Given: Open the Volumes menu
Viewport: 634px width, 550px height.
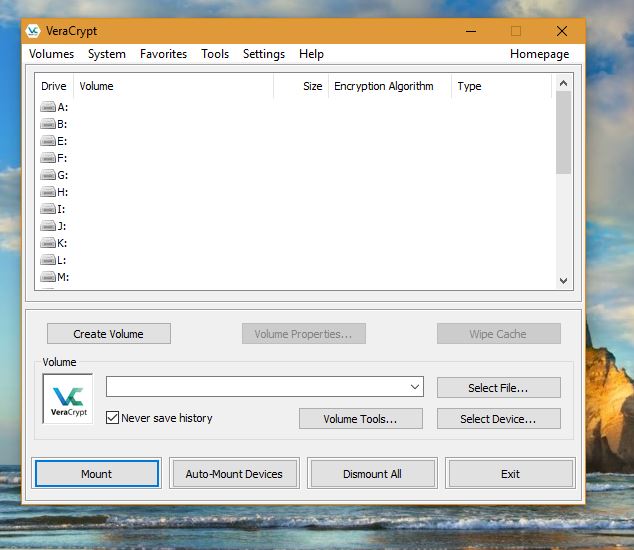Looking at the screenshot, I should point(51,54).
